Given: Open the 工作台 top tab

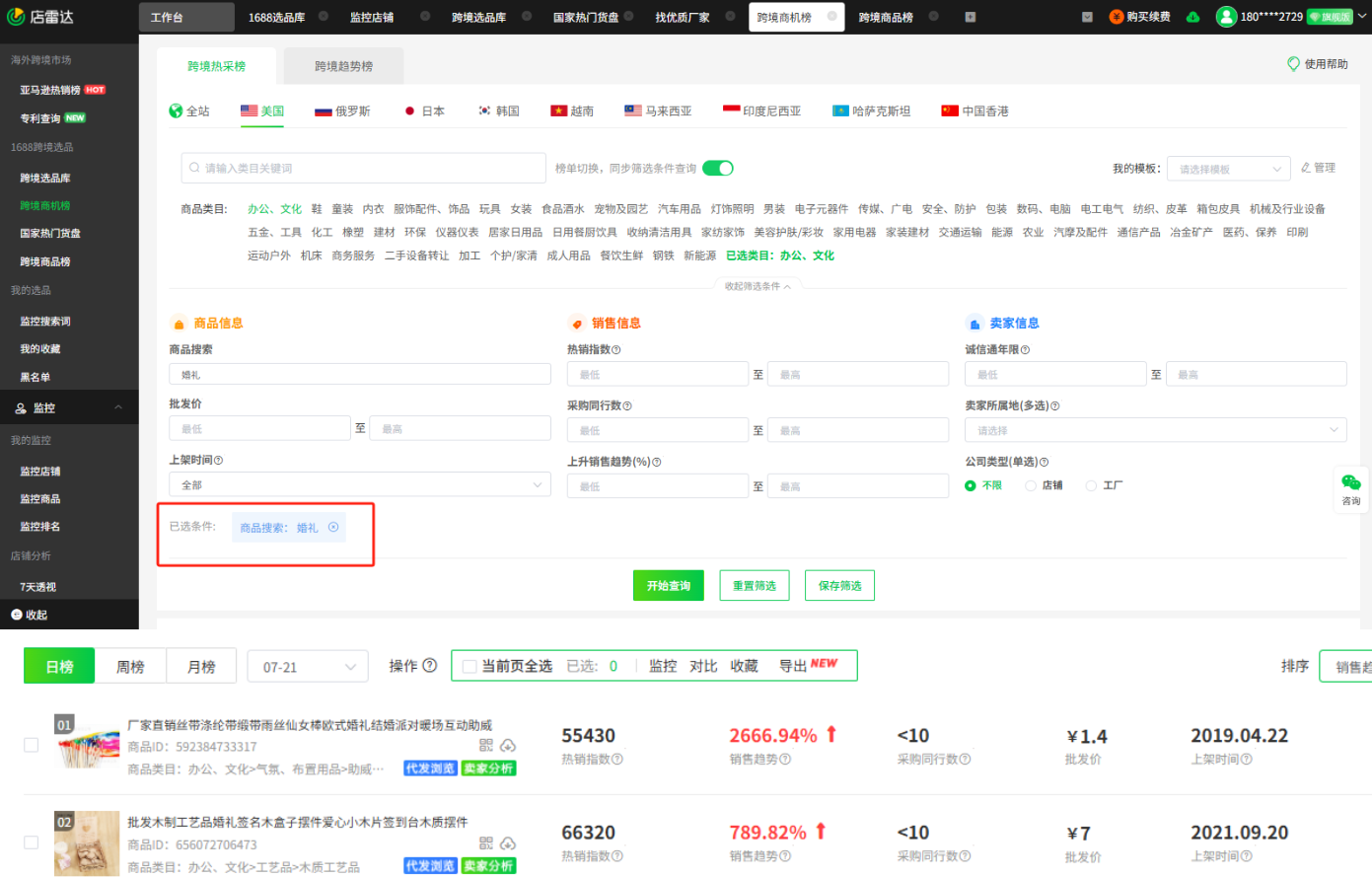Looking at the screenshot, I should coord(186,17).
